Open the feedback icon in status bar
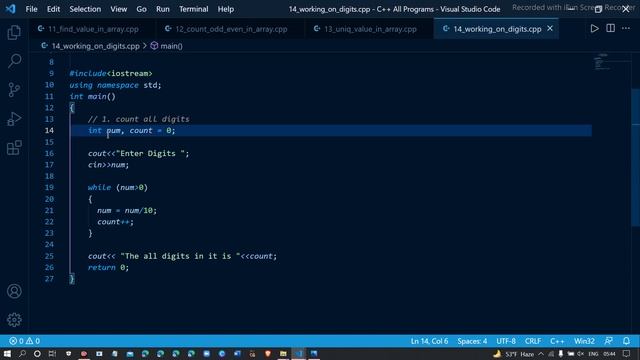Viewport: 640px width, 360px height. point(608,341)
